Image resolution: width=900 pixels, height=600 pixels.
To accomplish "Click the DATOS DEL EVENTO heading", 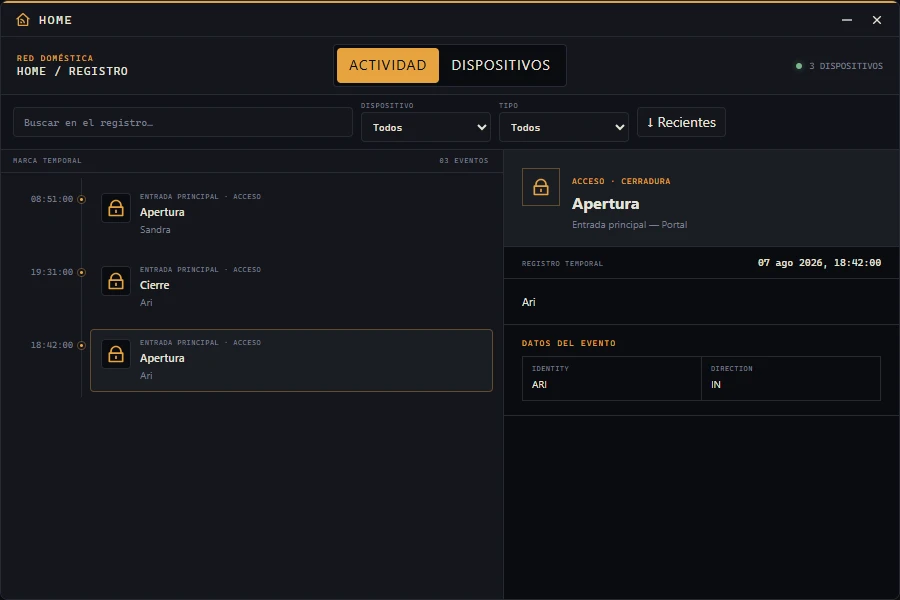I will click(x=569, y=343).
